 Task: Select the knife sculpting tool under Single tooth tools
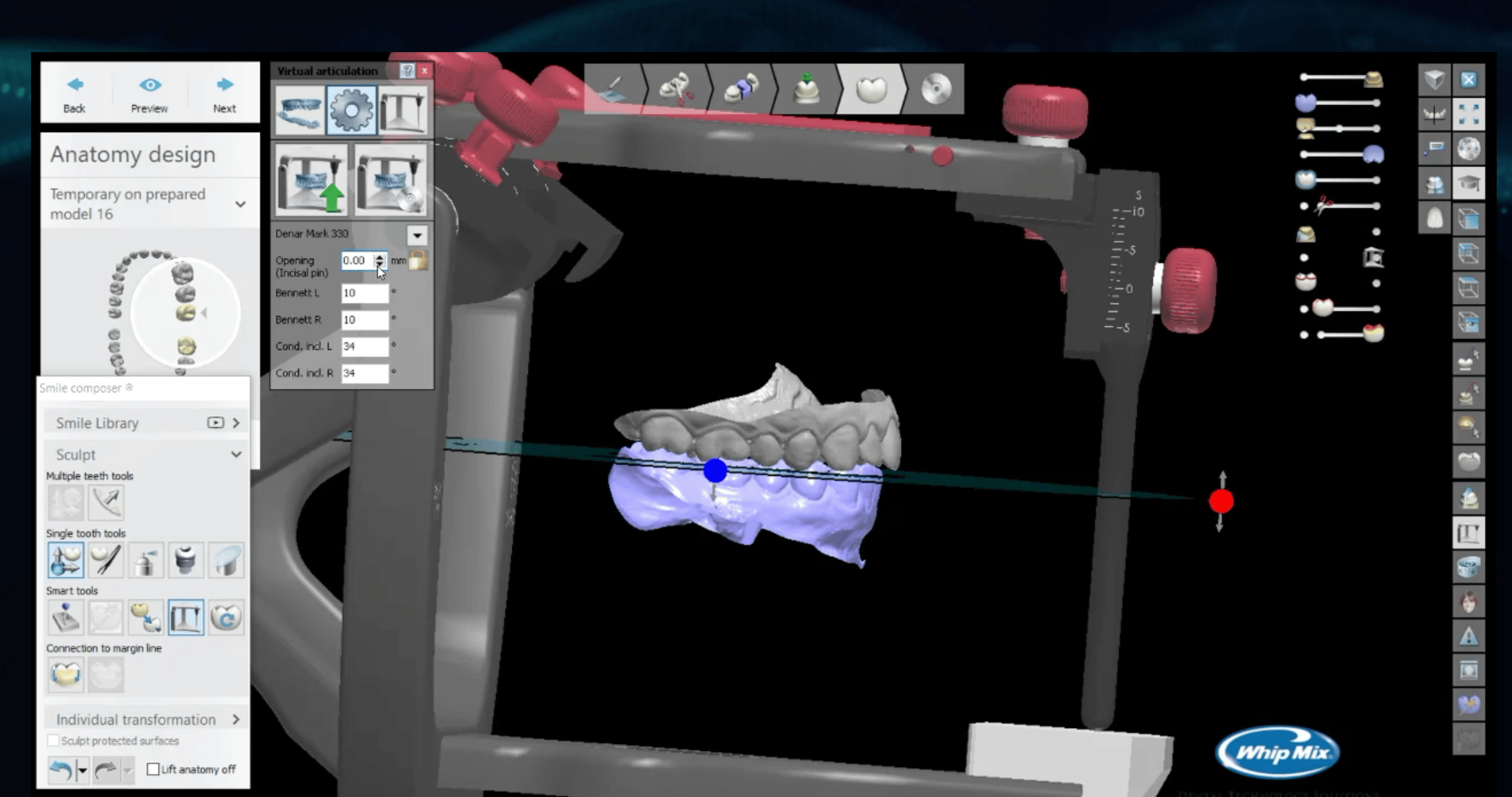pos(106,560)
